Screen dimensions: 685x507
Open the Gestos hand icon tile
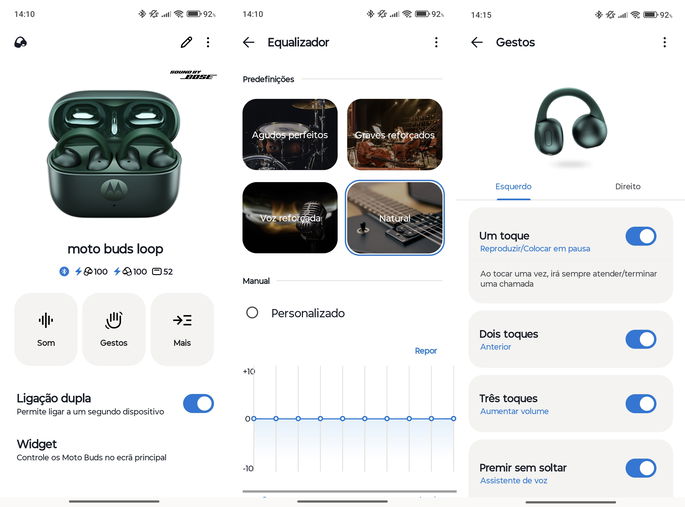[x=114, y=329]
